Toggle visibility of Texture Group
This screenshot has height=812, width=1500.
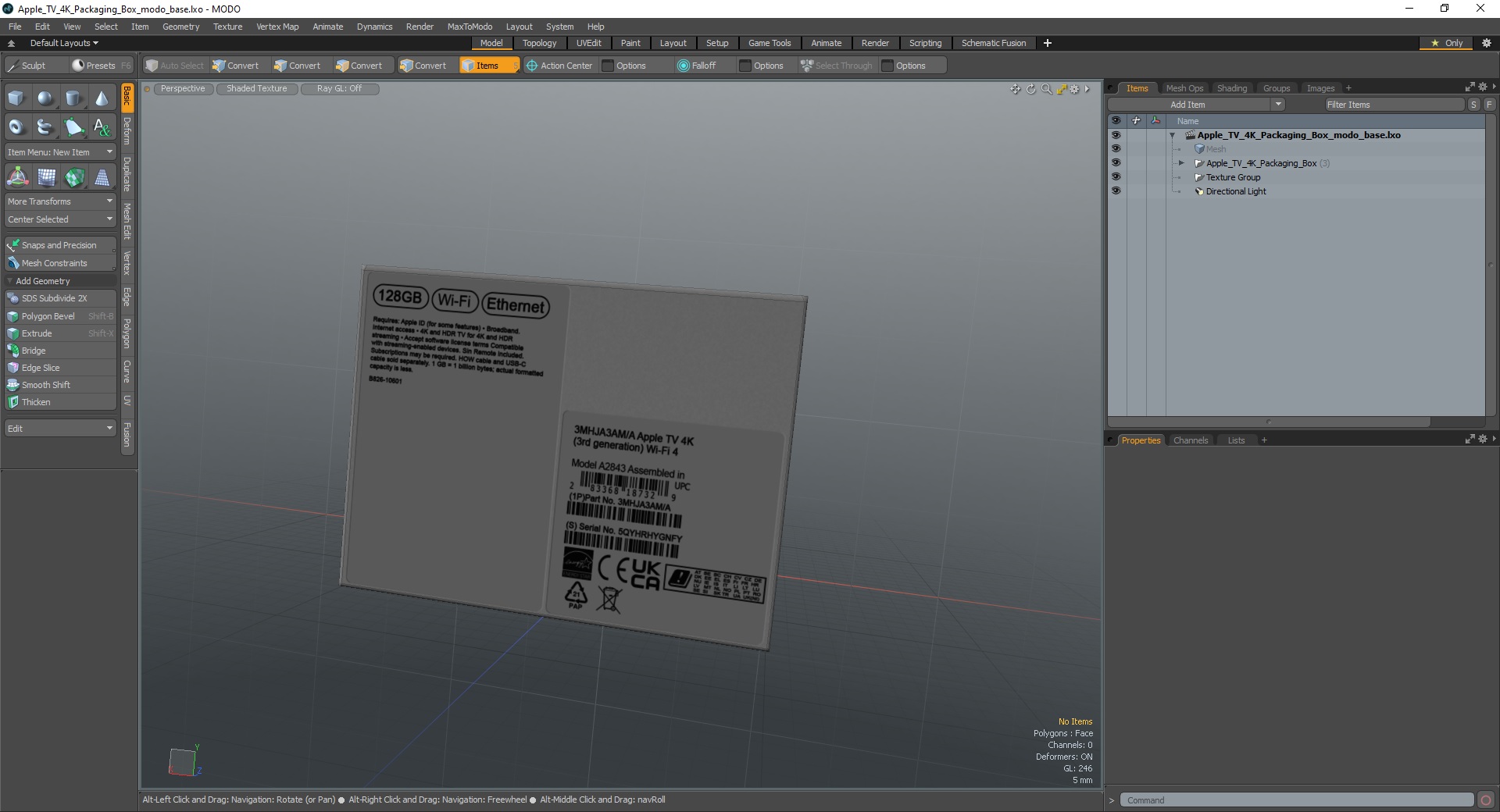click(x=1116, y=177)
